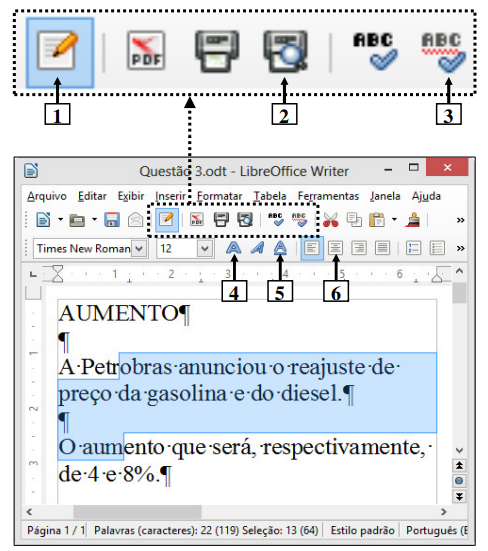Click the 'Português' language field in status bar
The image size is (488, 551).
point(436,530)
